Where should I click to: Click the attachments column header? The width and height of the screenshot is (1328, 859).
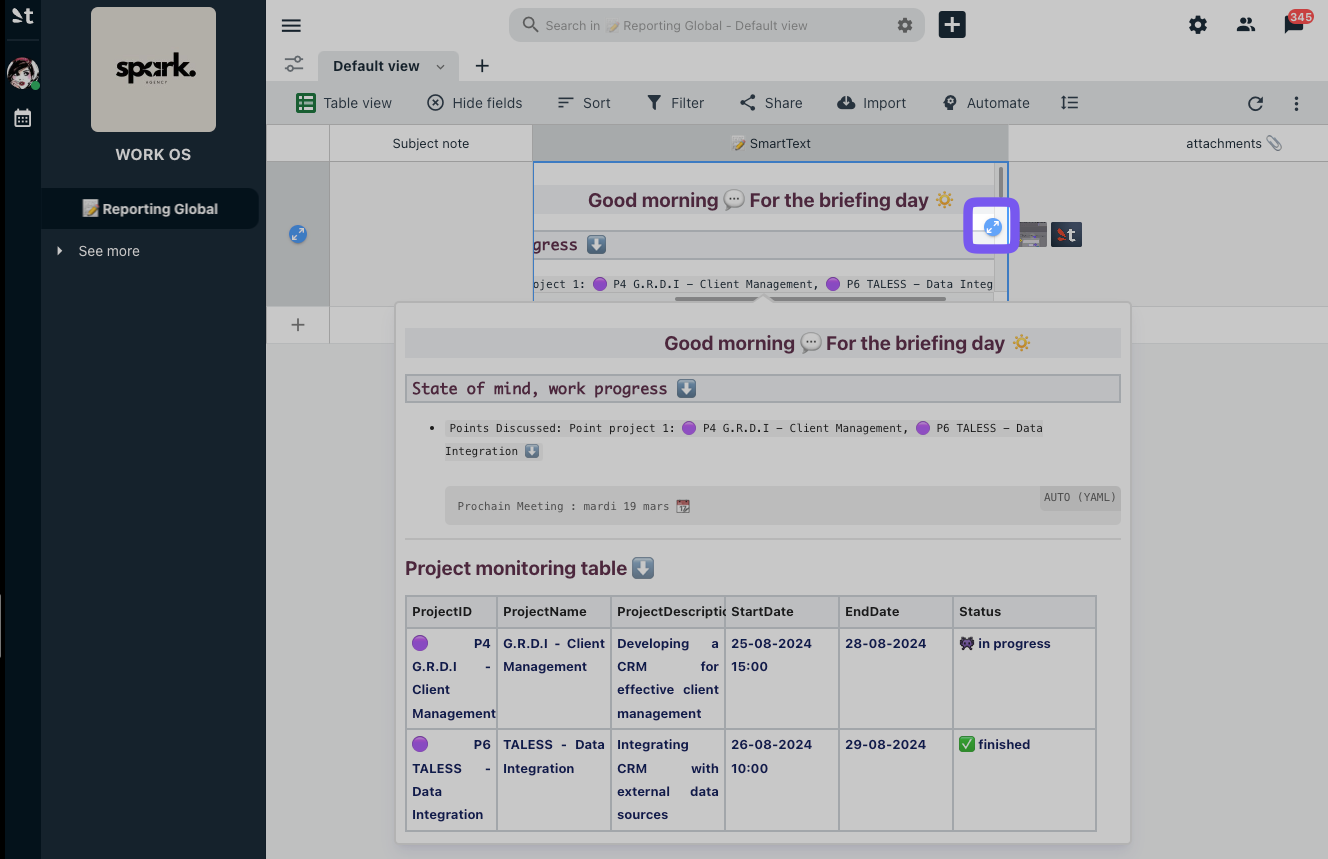tap(1234, 143)
